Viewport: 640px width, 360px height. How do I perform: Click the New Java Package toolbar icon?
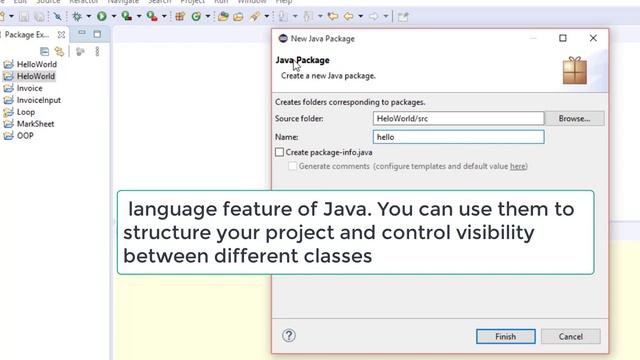pos(180,16)
